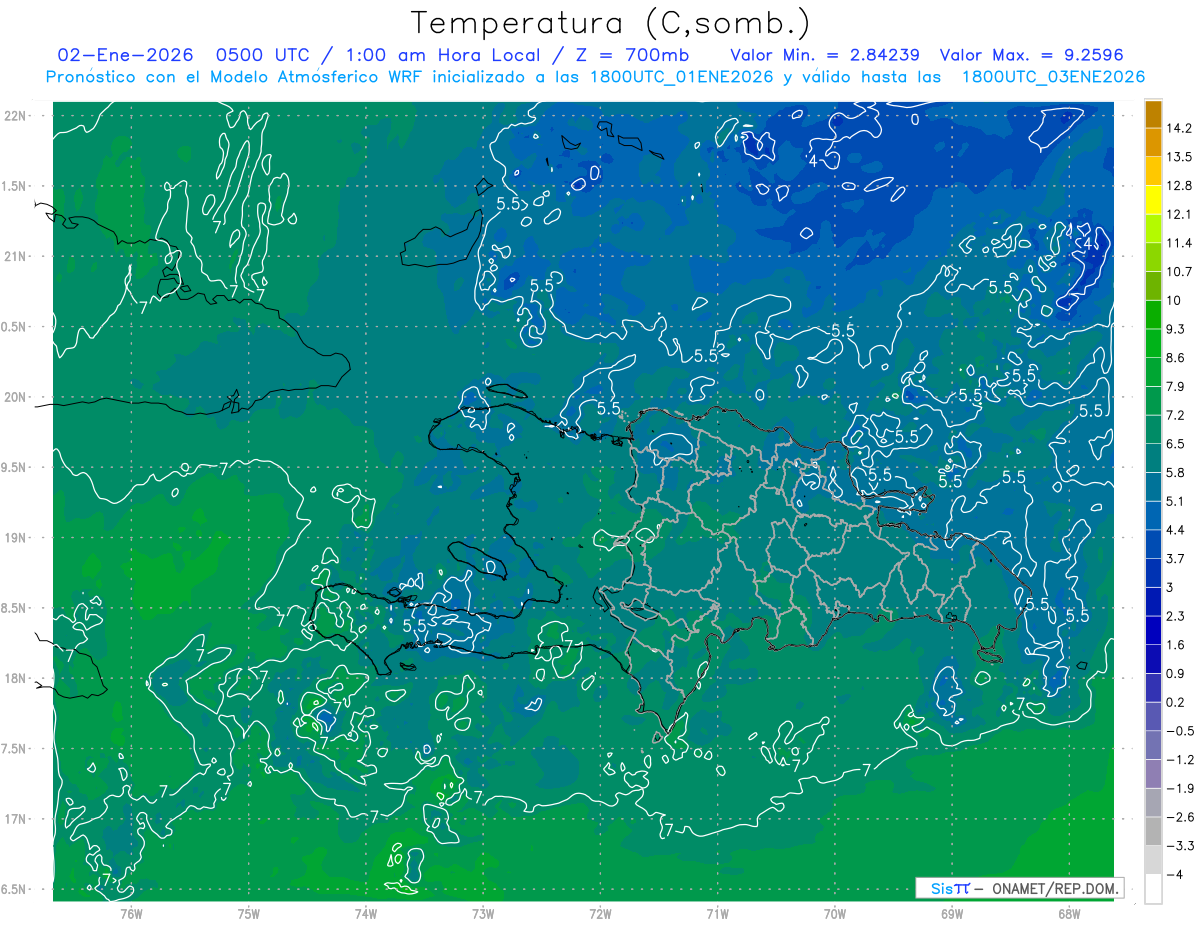Click the '19N' latitude axis label
The width and height of the screenshot is (1200, 927).
[x=17, y=538]
